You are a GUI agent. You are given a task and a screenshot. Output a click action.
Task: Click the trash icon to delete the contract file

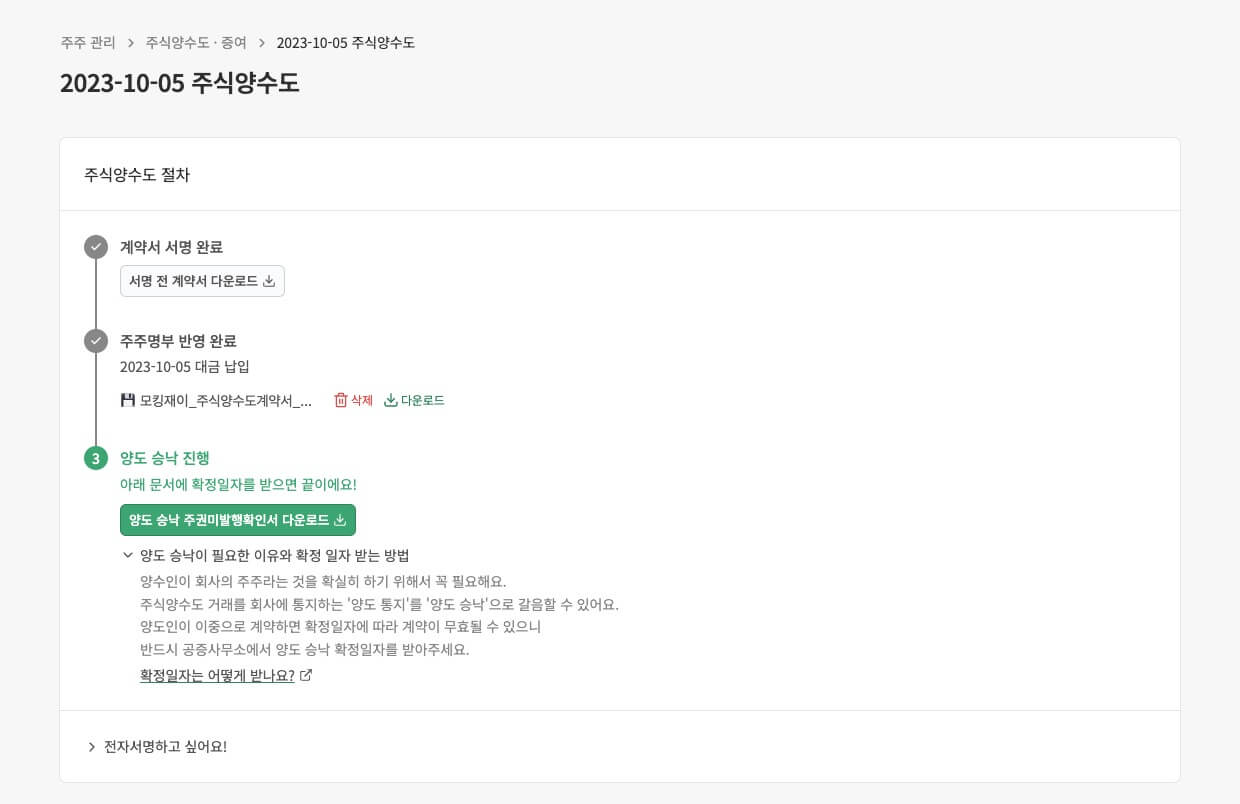341,400
